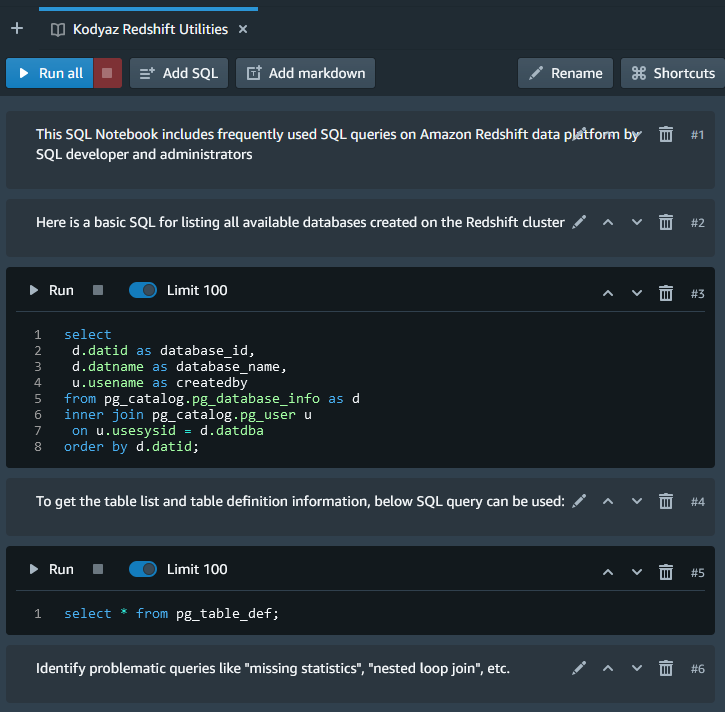Run SQL cell #3
The height and width of the screenshot is (712, 725).
point(51,290)
